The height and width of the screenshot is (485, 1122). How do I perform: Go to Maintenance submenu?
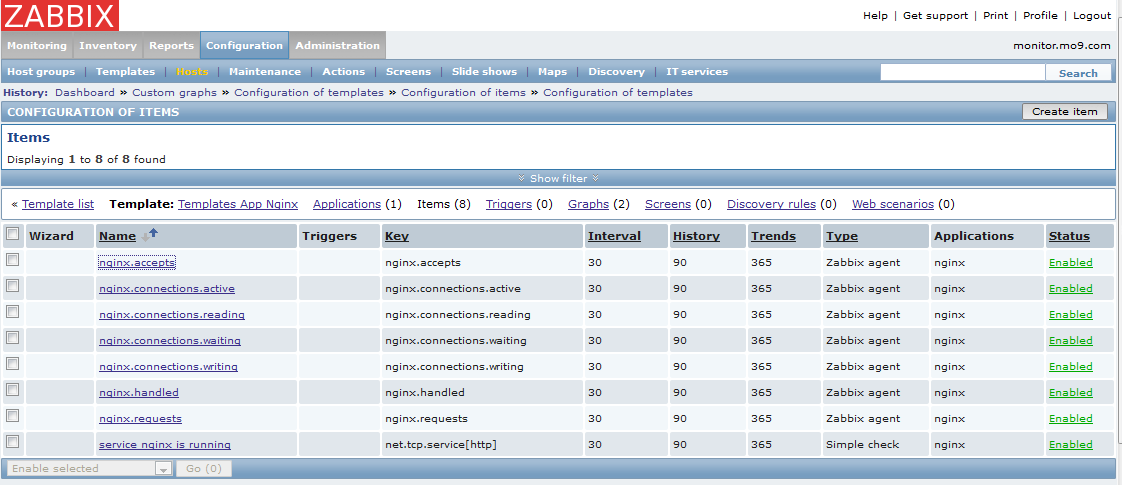tap(265, 72)
